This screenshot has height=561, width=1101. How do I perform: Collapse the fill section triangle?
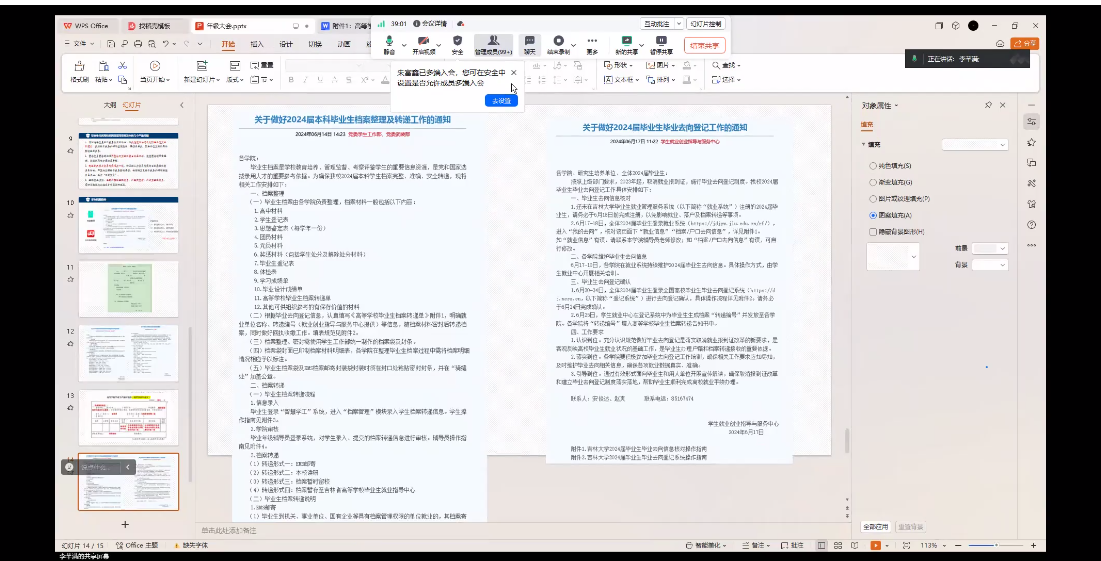pyautogui.click(x=865, y=145)
